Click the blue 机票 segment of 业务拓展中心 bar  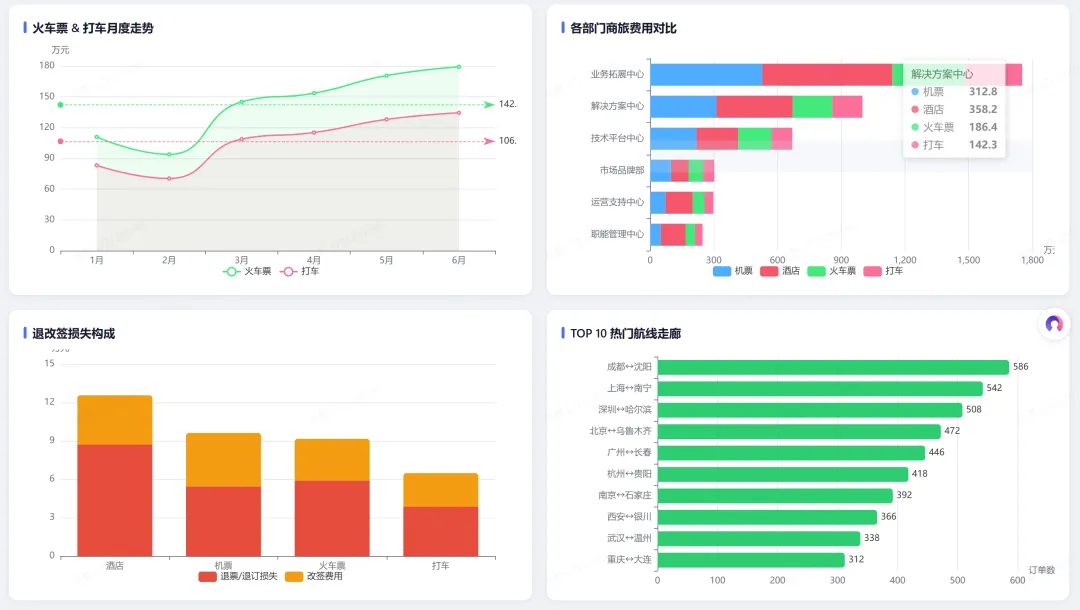[706, 74]
